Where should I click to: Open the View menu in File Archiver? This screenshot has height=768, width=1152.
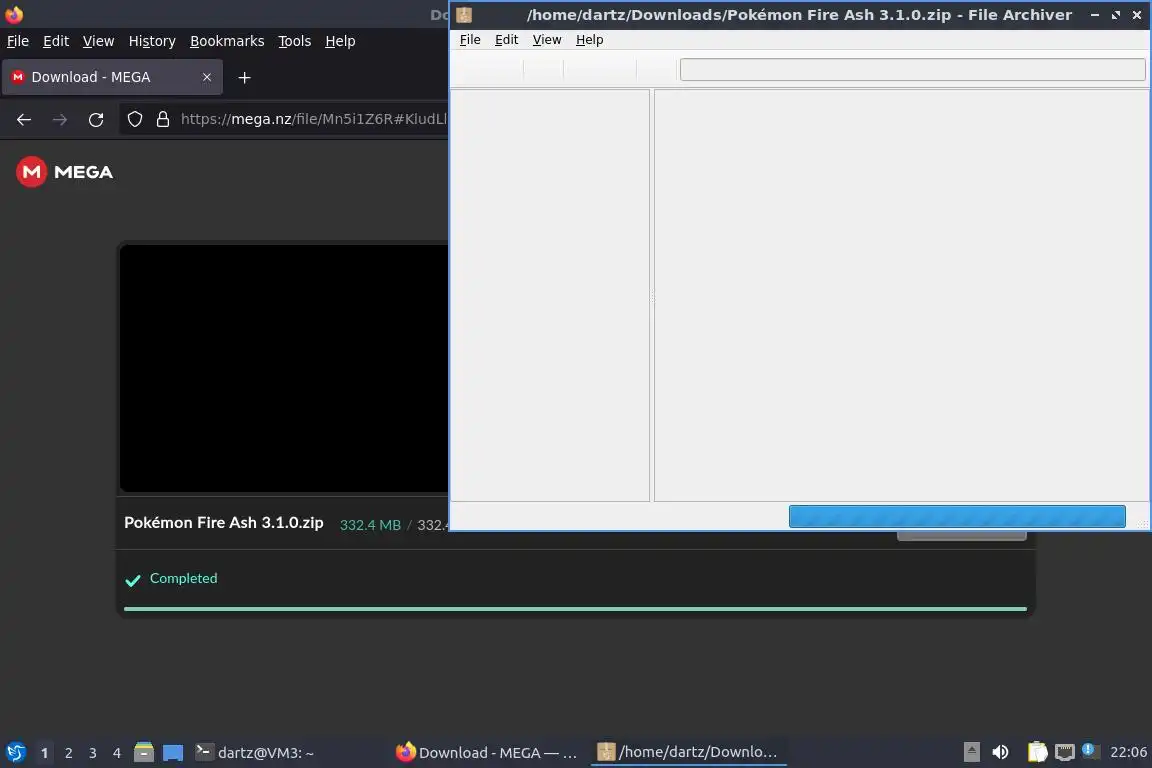(547, 40)
